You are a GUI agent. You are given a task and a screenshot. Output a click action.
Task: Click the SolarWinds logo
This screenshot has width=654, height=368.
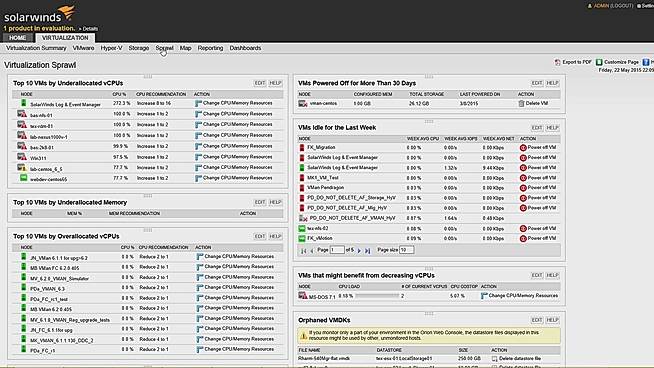click(40, 14)
